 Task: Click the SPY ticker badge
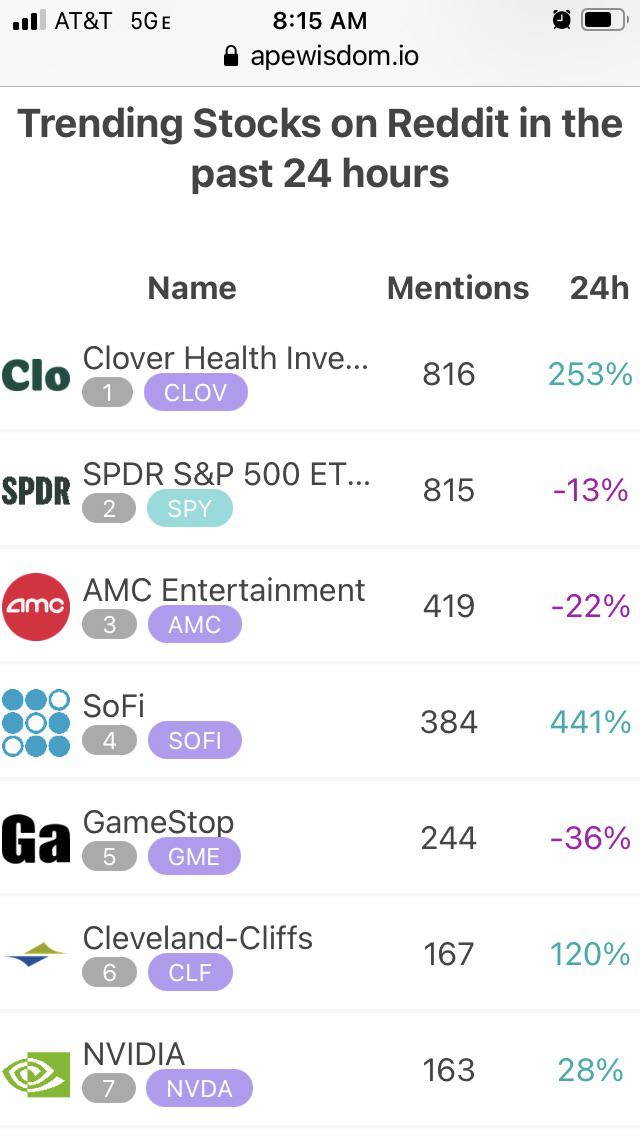click(192, 508)
